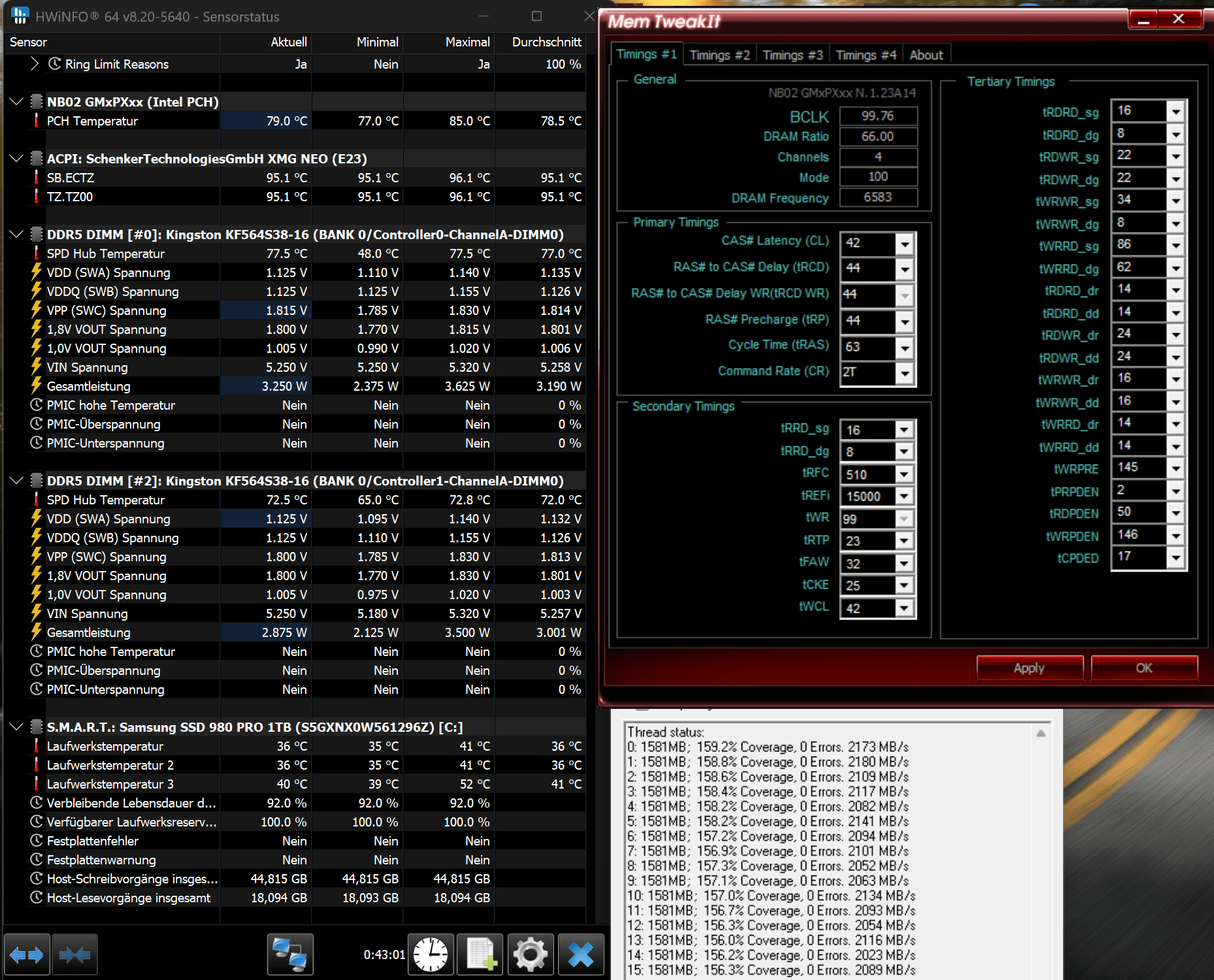Screen dimensions: 1214x980
Task: Click the Apply button in Mem TweakIt
Action: click(x=1029, y=668)
